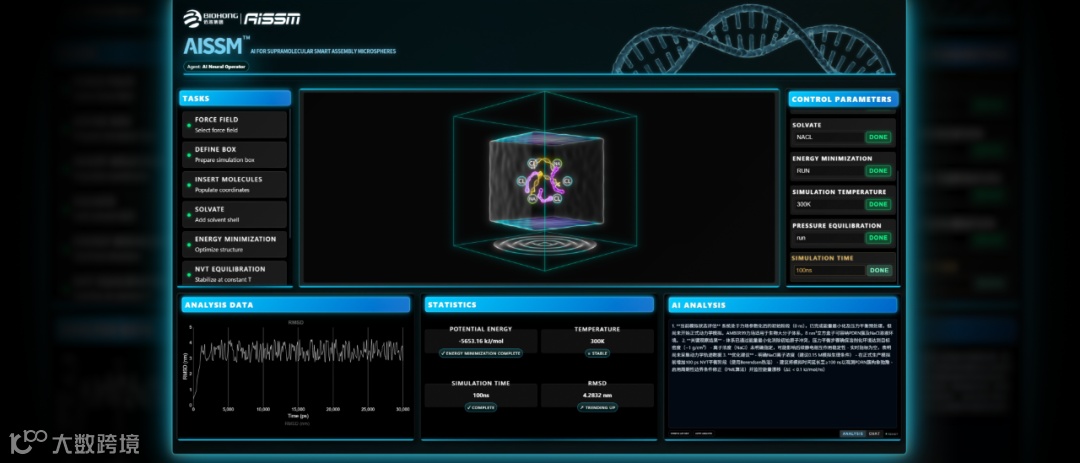Image resolution: width=1080 pixels, height=463 pixels.
Task: Click the green status dot beside Force Field
Action: pyautogui.click(x=188, y=125)
